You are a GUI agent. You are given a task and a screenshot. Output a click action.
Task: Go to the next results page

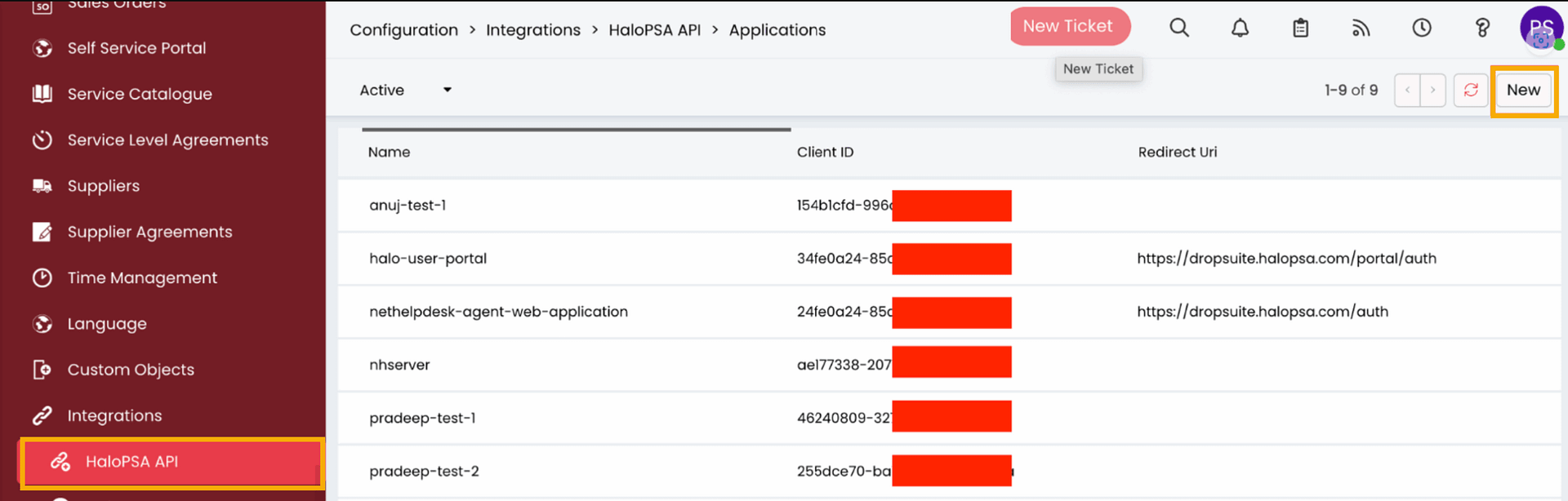coord(1432,90)
